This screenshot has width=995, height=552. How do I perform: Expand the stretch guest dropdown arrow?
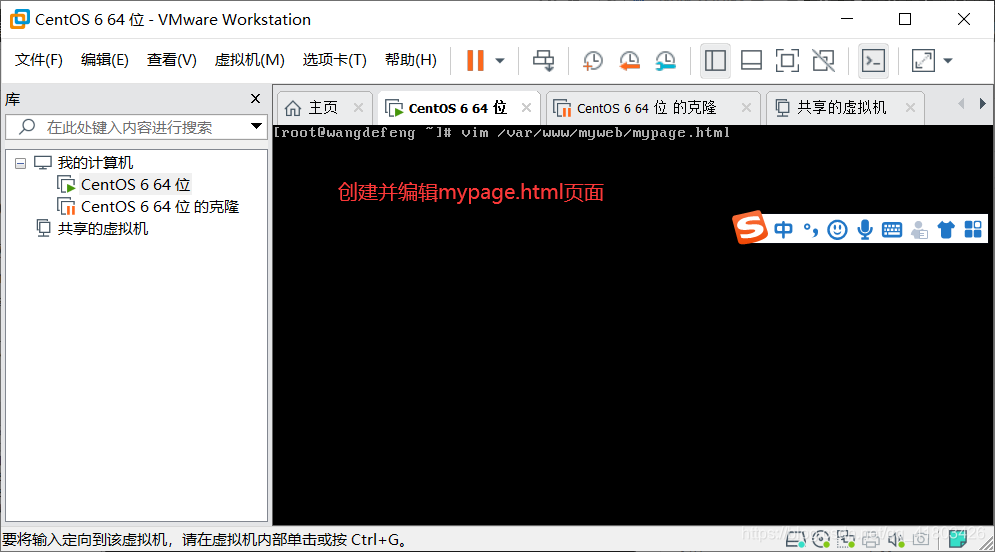(948, 61)
